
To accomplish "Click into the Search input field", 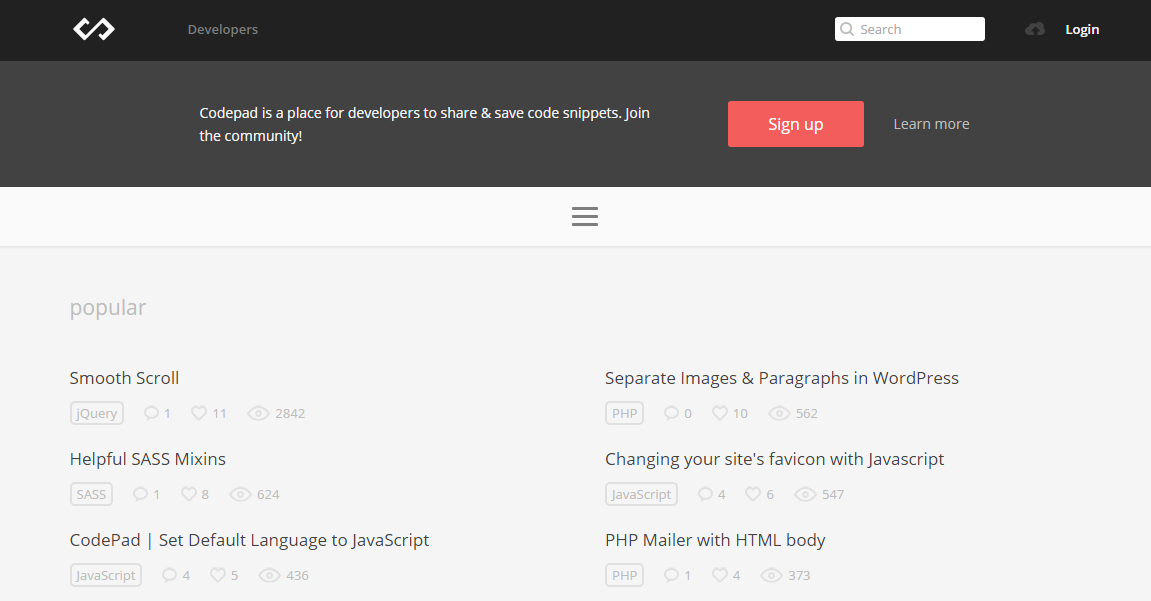I will point(909,29).
